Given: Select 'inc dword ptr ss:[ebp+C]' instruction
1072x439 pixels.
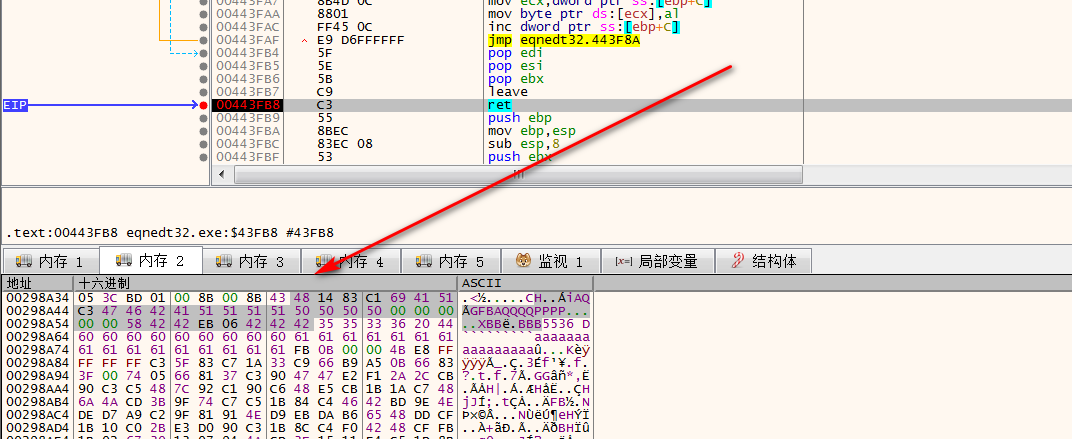Looking at the screenshot, I should [x=584, y=27].
